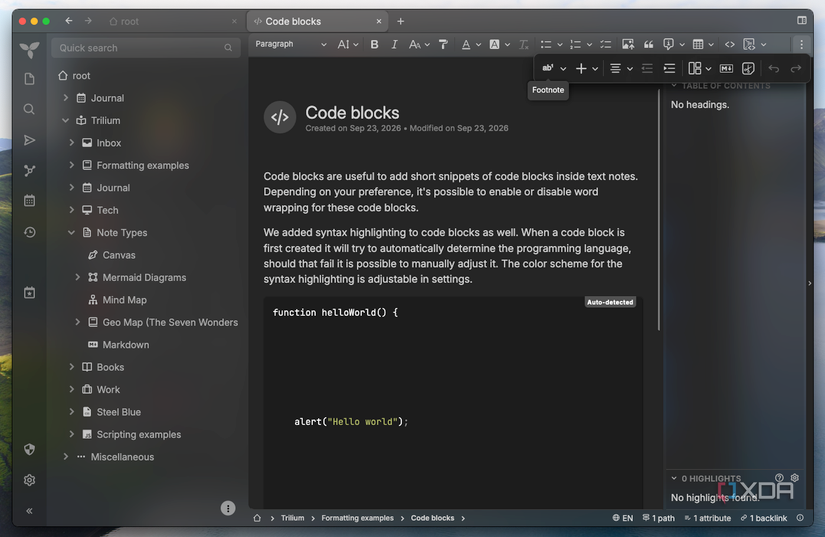Click the Auto-detected language badge

610,302
